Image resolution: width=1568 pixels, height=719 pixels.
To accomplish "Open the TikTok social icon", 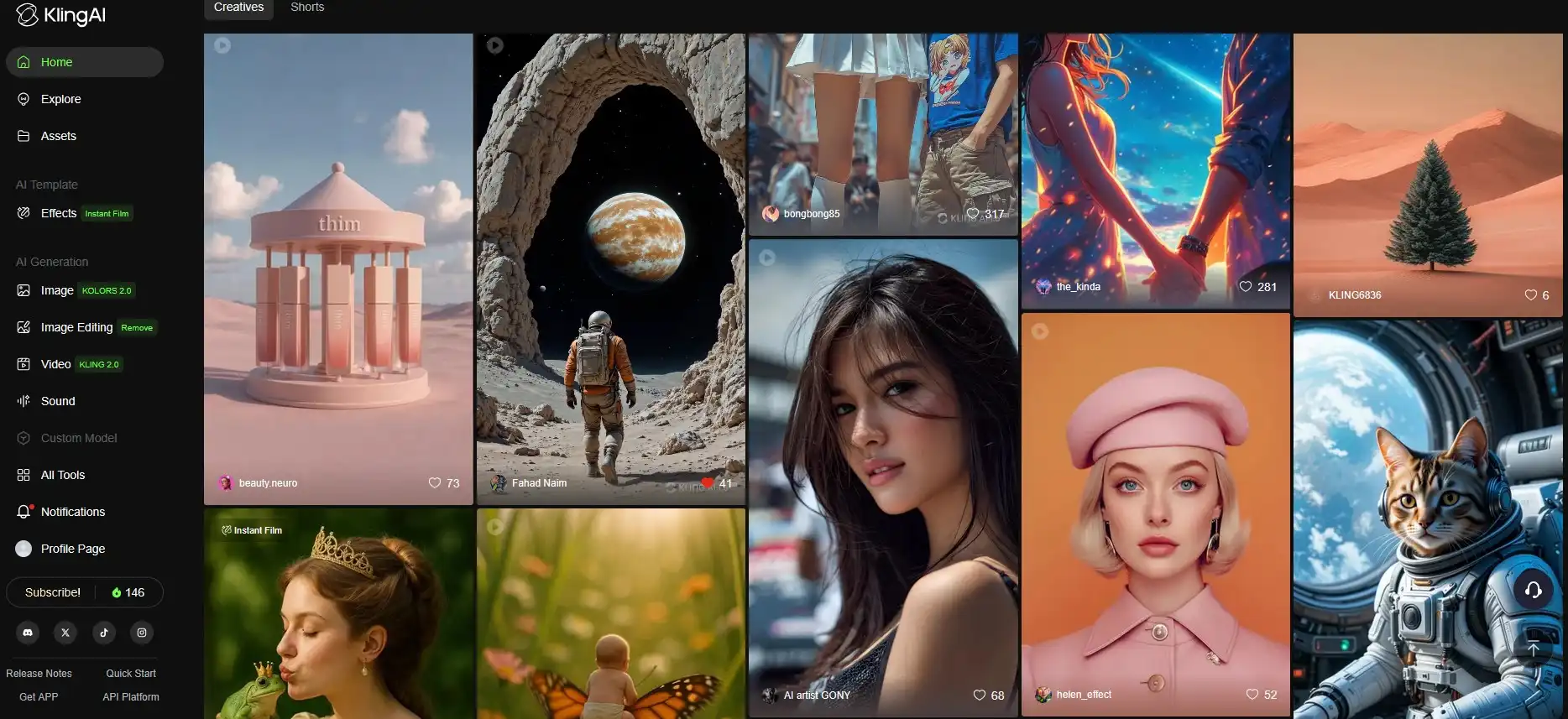I will (x=104, y=633).
